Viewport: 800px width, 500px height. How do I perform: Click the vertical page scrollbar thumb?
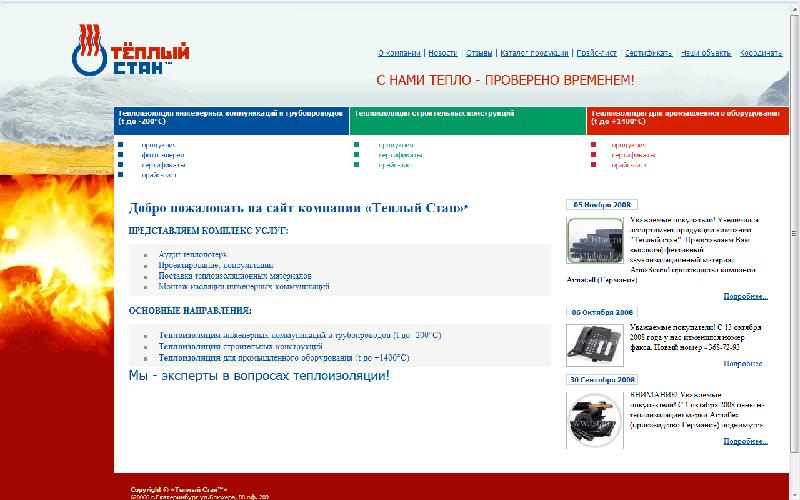[794, 234]
